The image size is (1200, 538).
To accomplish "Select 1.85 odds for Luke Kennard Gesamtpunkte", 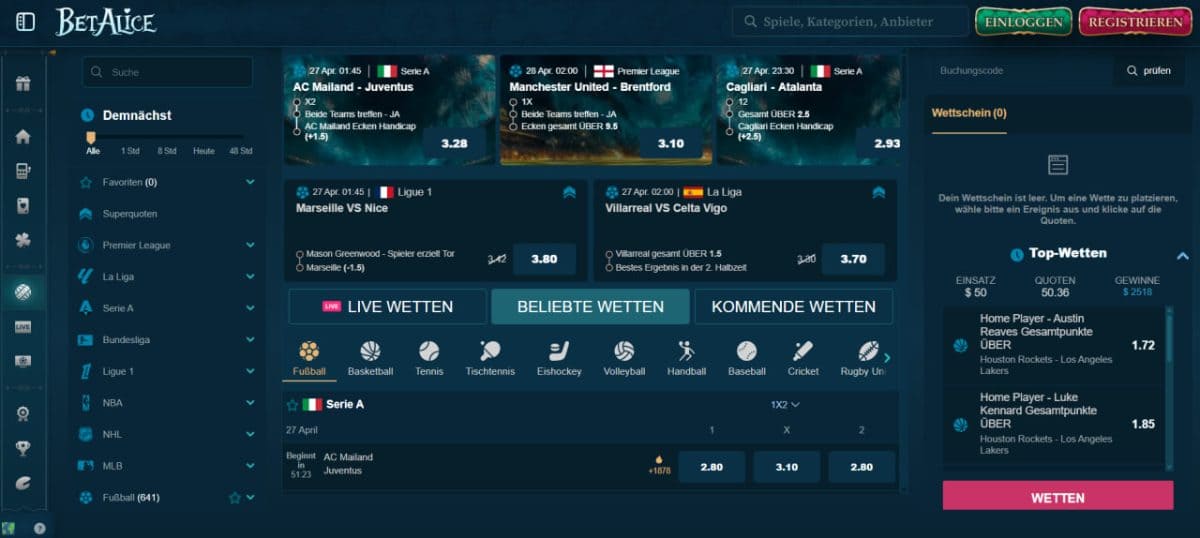I will [1143, 424].
